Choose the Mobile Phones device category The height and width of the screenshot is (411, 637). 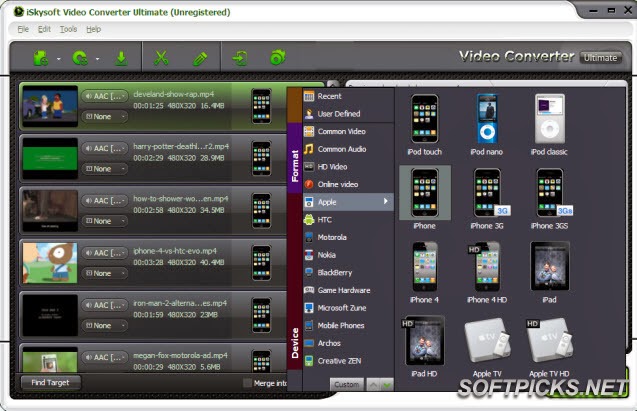349,325
